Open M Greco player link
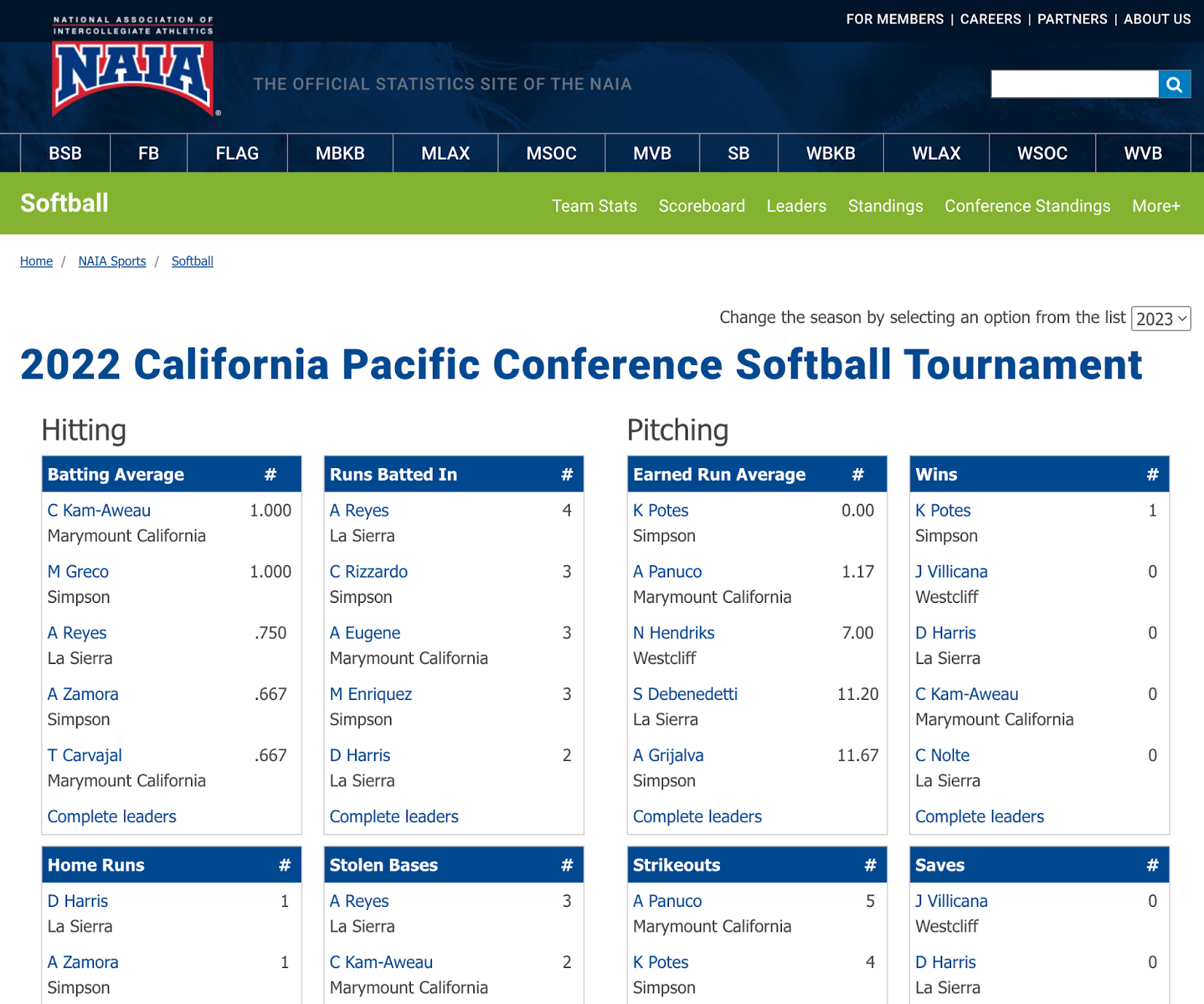Image resolution: width=1204 pixels, height=1004 pixels. [78, 572]
